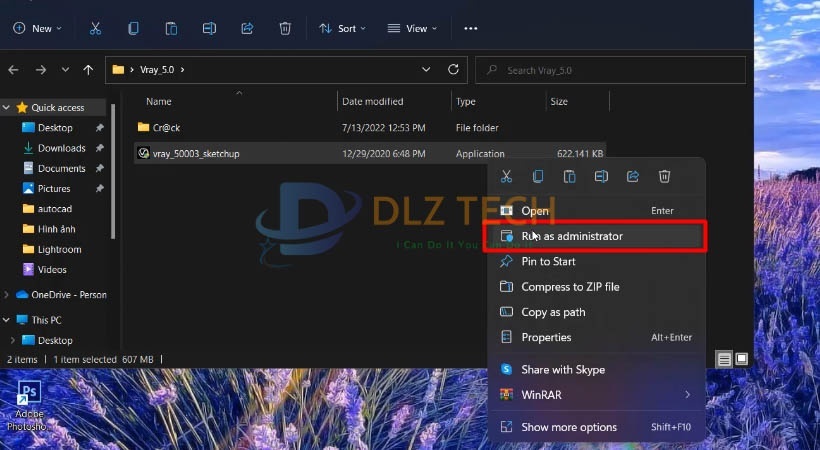Open the New dropdown menu
Image resolution: width=820 pixels, height=450 pixels.
(37, 28)
